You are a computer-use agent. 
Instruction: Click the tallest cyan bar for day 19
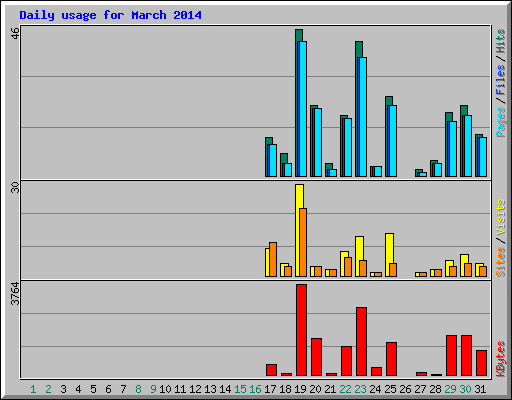coord(303,109)
